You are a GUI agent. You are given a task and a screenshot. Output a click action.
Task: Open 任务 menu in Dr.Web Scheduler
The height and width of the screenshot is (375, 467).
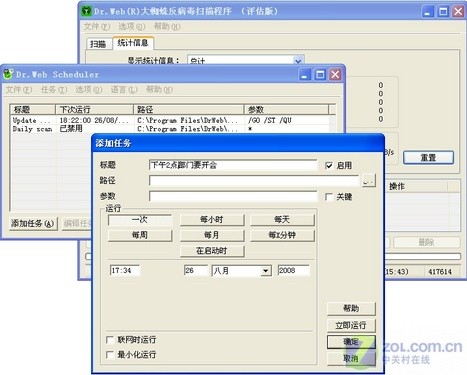(x=54, y=89)
